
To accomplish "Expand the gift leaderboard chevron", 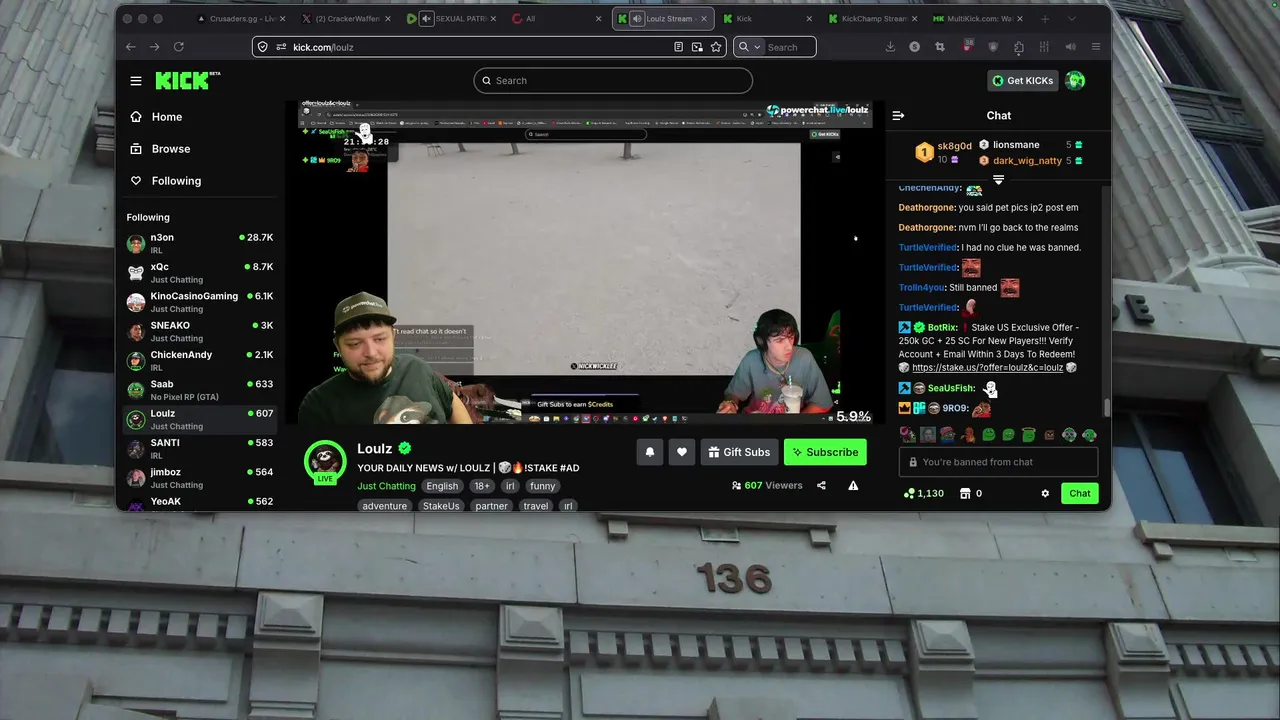I will pyautogui.click(x=998, y=179).
